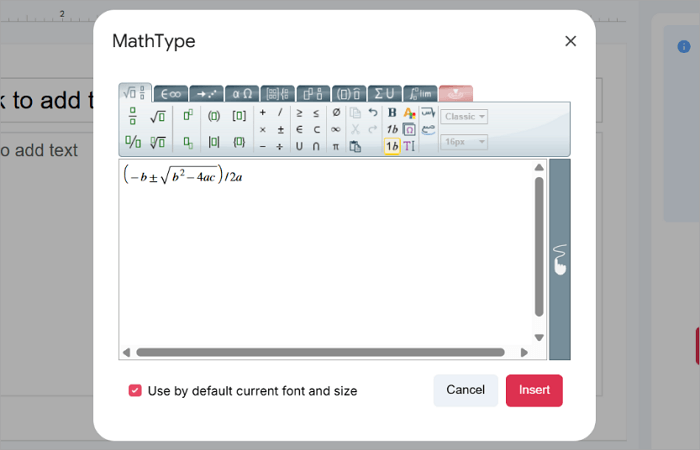The height and width of the screenshot is (450, 700).
Task: Insert the minus sign
Action: 262,146
